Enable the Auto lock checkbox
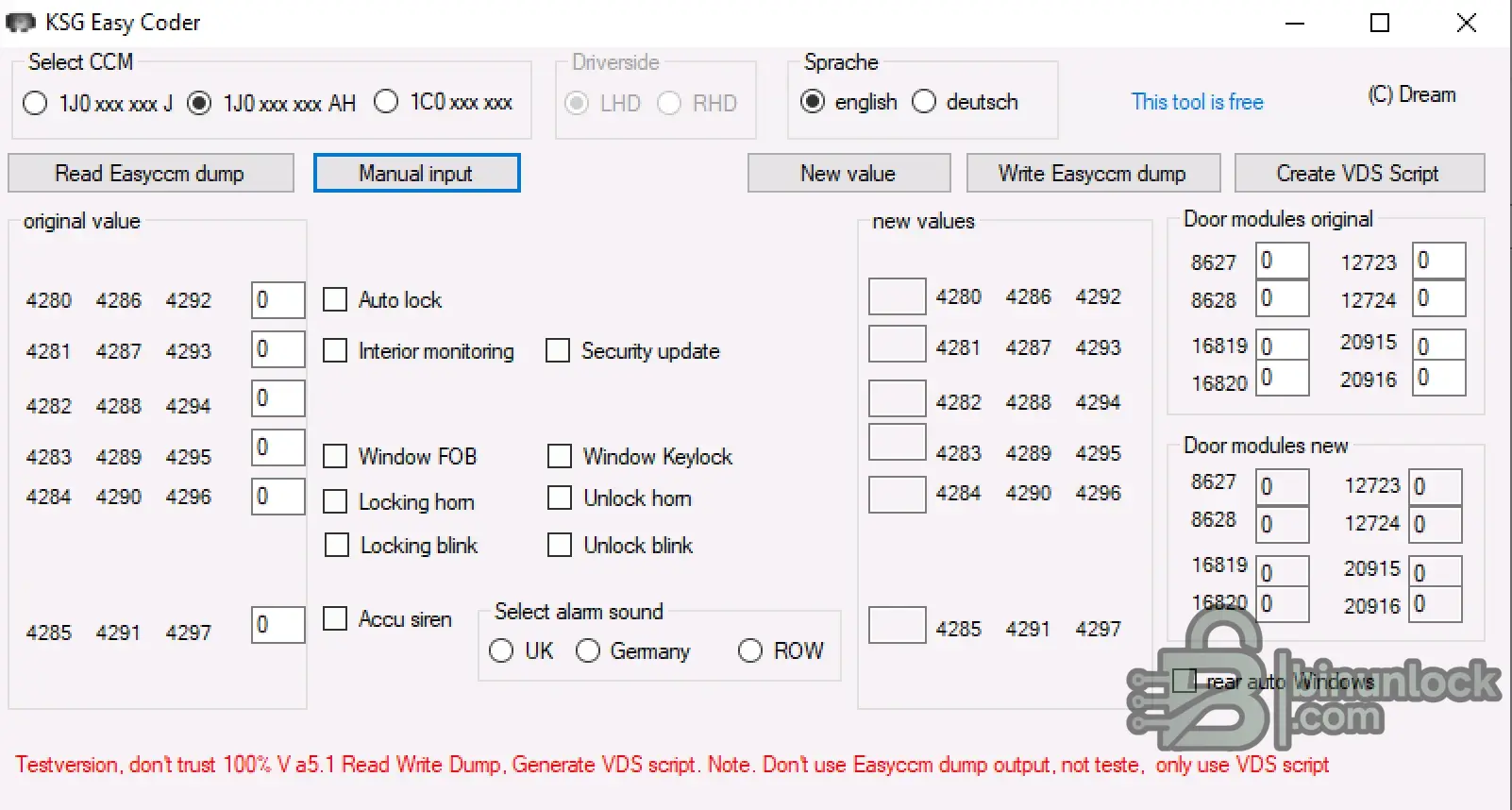 tap(335, 299)
